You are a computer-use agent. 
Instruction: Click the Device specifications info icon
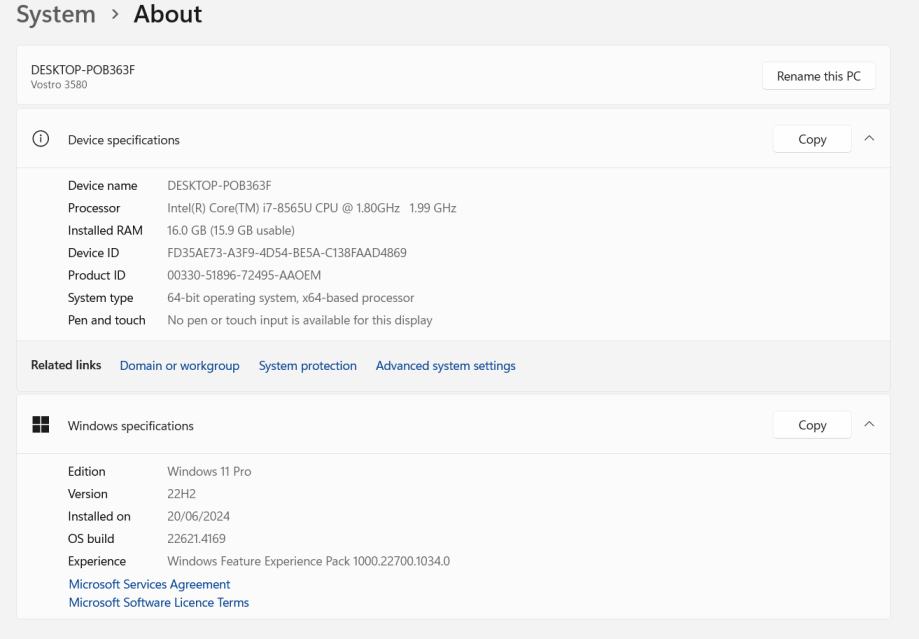[41, 140]
